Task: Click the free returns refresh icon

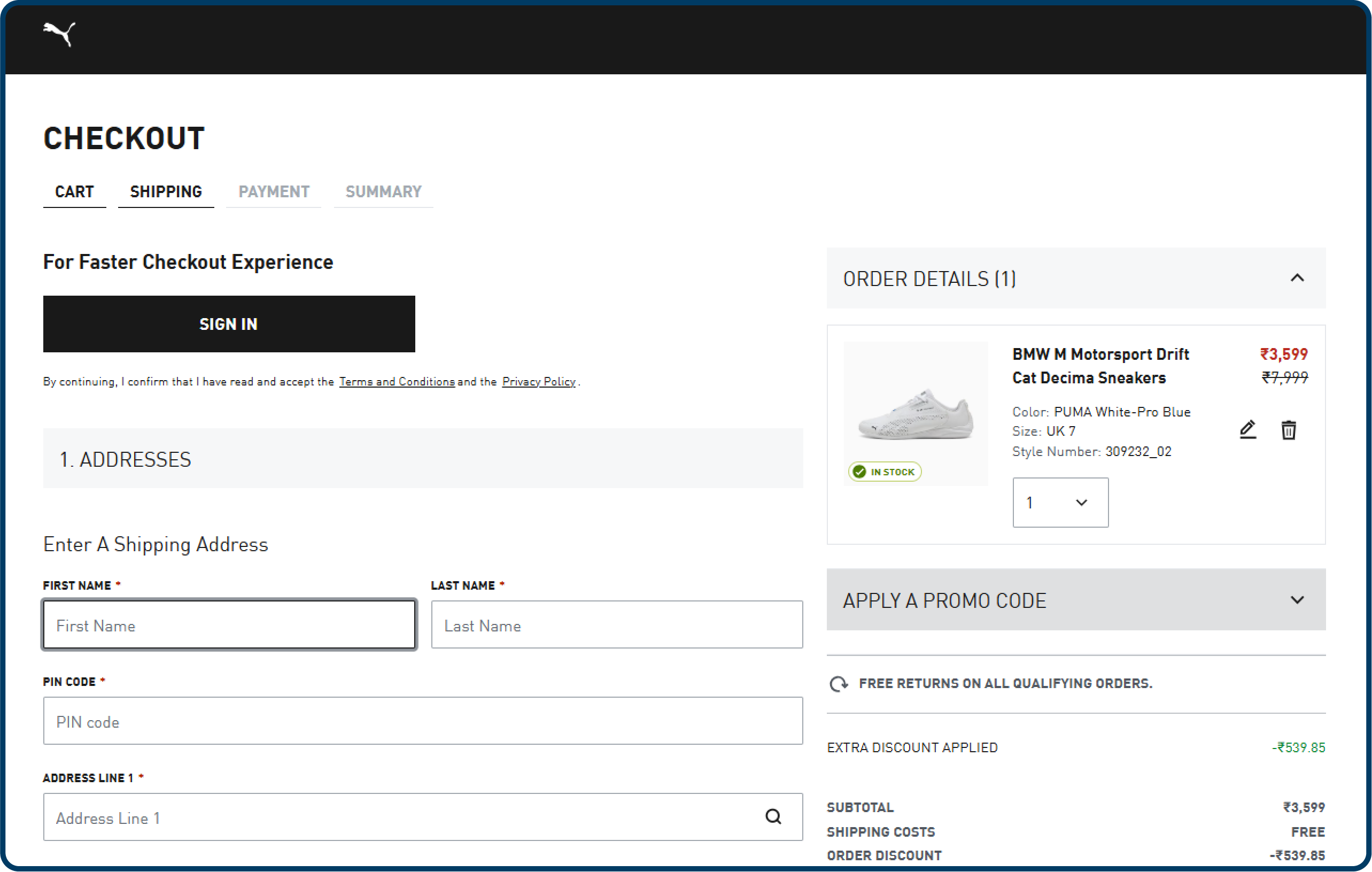Action: (838, 683)
